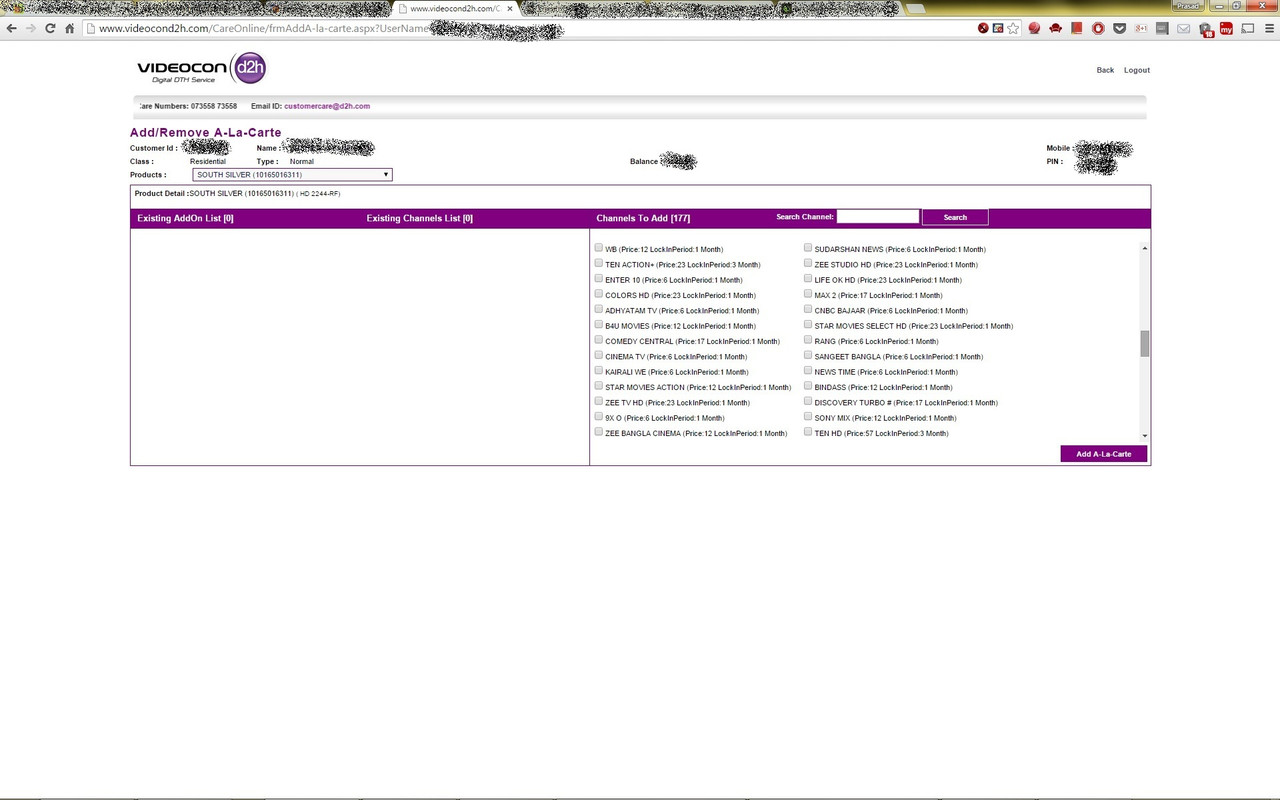1280x800 pixels.
Task: Open the extension icon with badge 18
Action: click(1206, 29)
